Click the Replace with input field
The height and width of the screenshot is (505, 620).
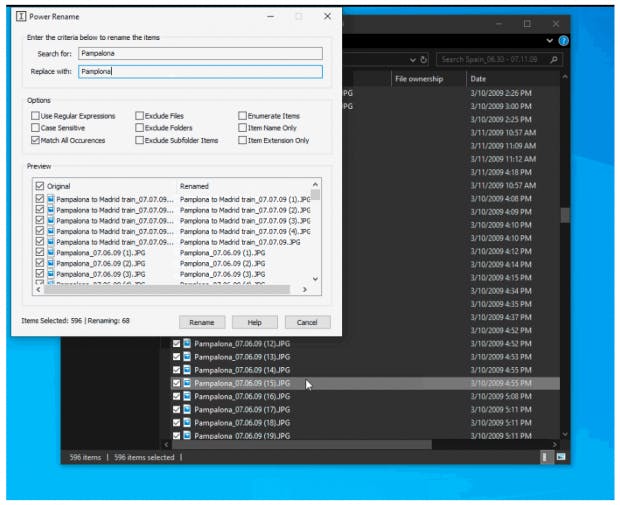coord(200,72)
